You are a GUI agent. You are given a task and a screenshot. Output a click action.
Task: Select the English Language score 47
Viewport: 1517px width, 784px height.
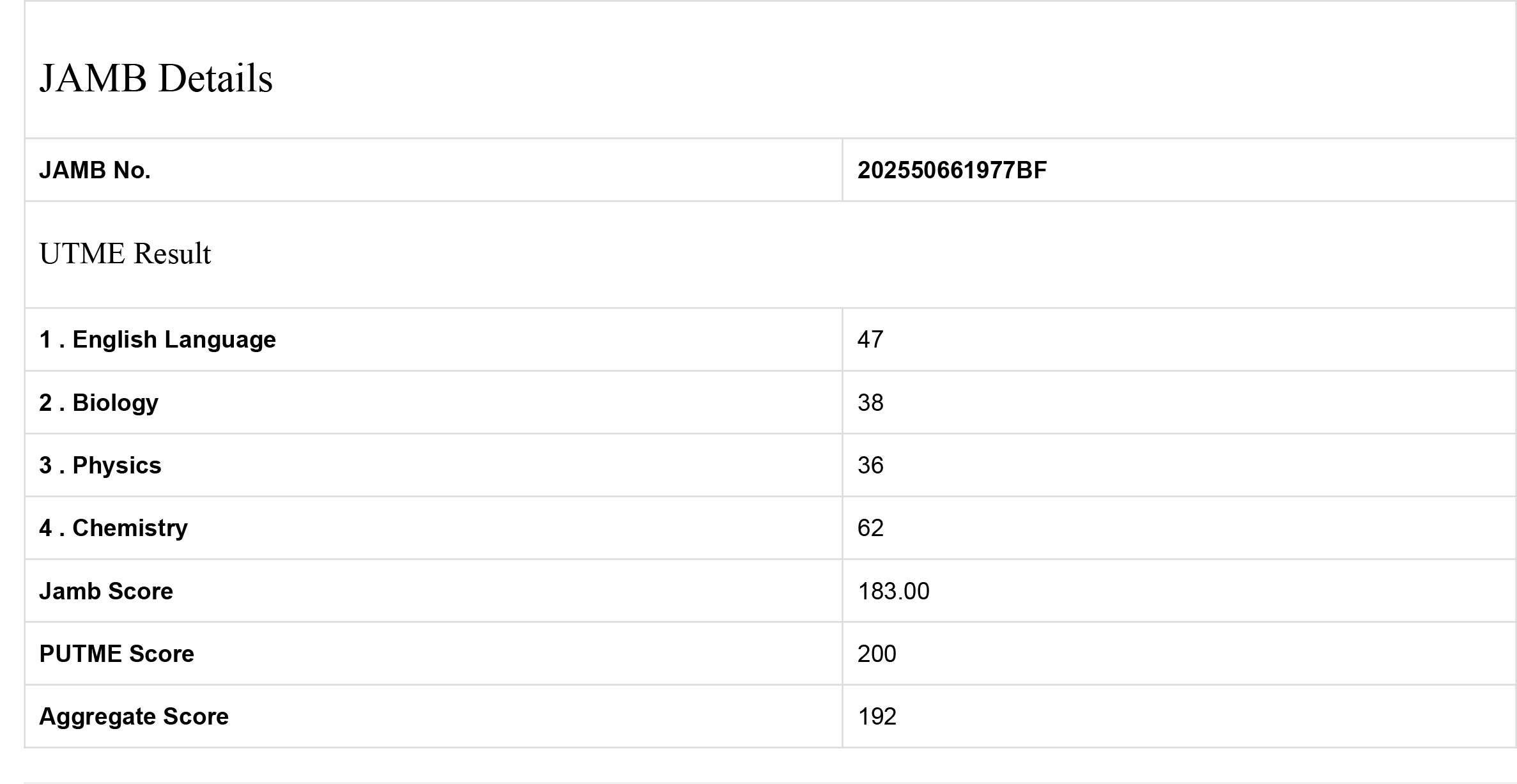click(870, 340)
